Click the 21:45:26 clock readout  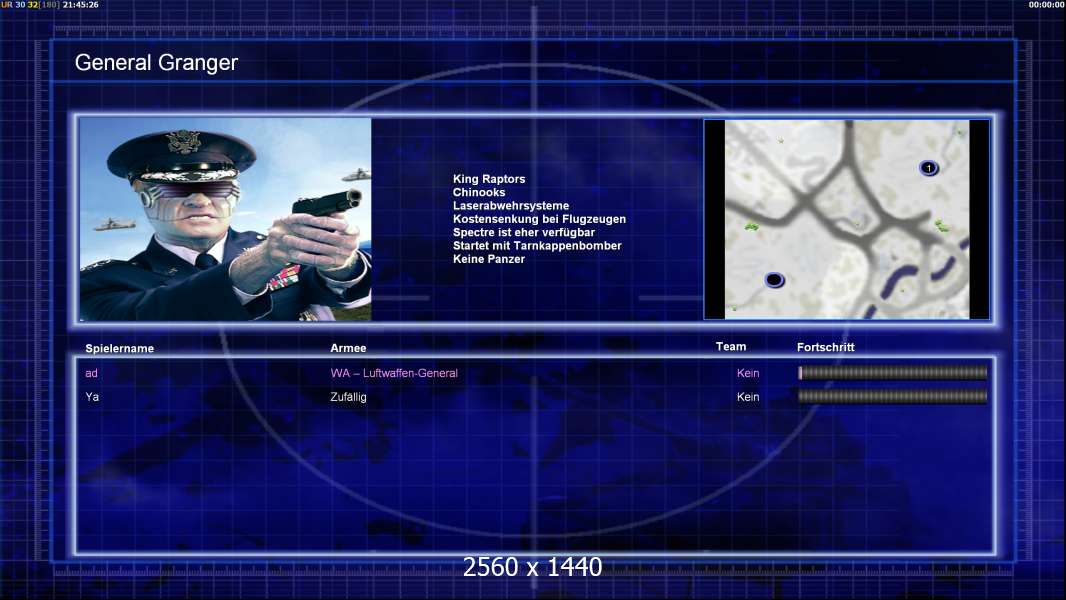tap(81, 5)
